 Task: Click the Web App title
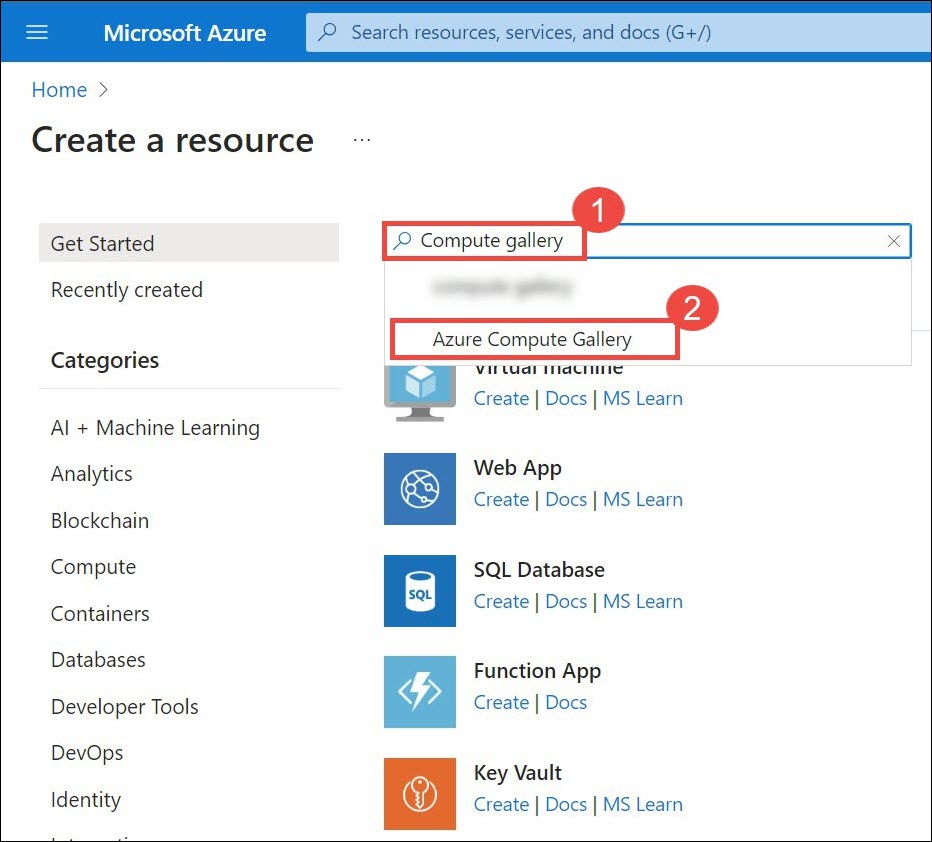(517, 468)
